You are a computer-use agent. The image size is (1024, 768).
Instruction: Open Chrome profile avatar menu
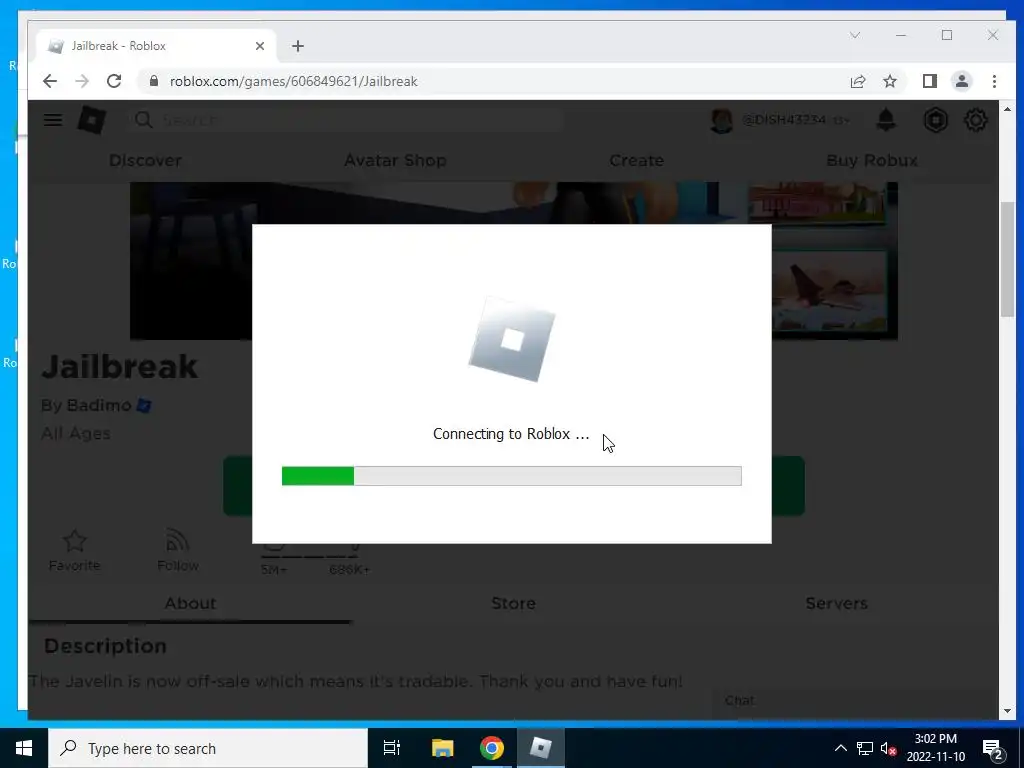pos(962,81)
